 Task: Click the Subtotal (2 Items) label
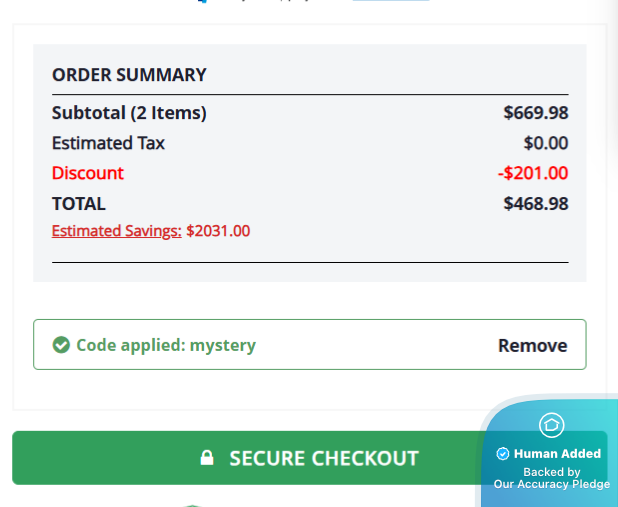129,113
